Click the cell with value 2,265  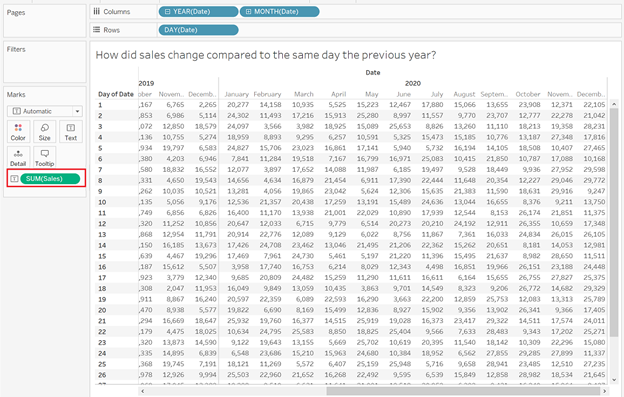point(208,105)
